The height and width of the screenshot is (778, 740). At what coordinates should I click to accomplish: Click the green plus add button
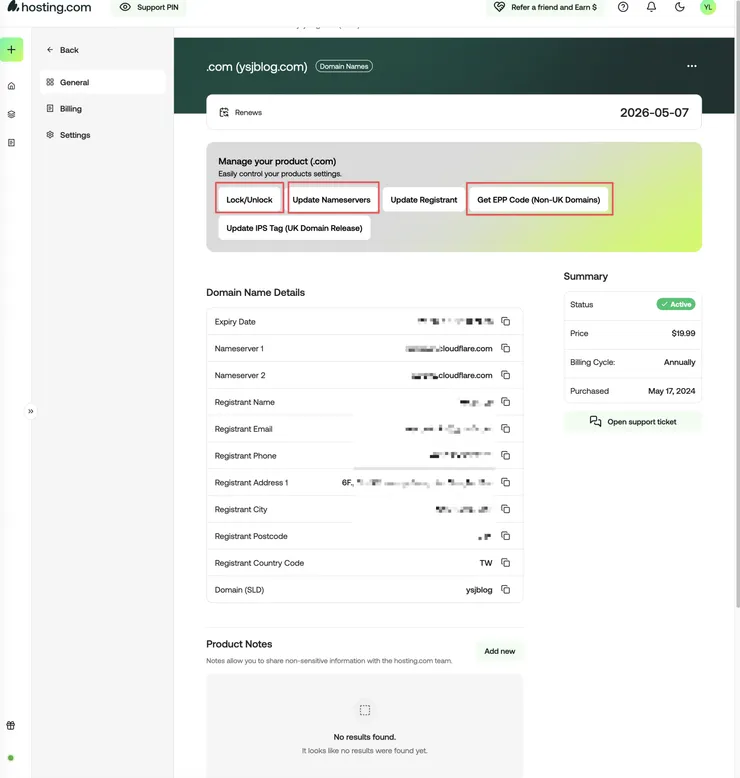click(x=11, y=50)
